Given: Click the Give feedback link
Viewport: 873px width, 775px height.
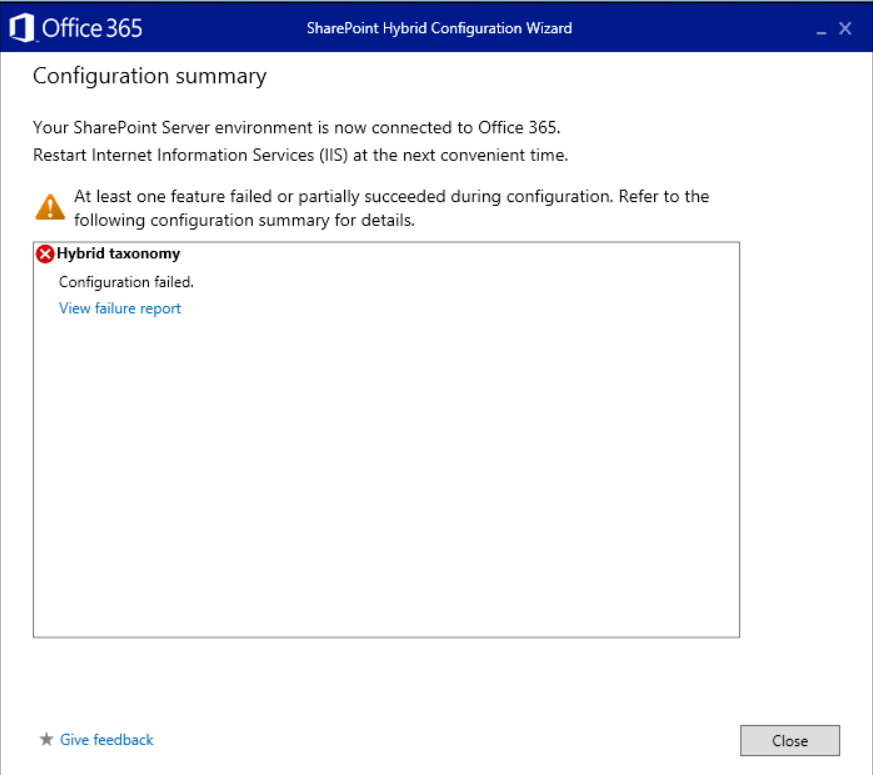Looking at the screenshot, I should coord(106,739).
